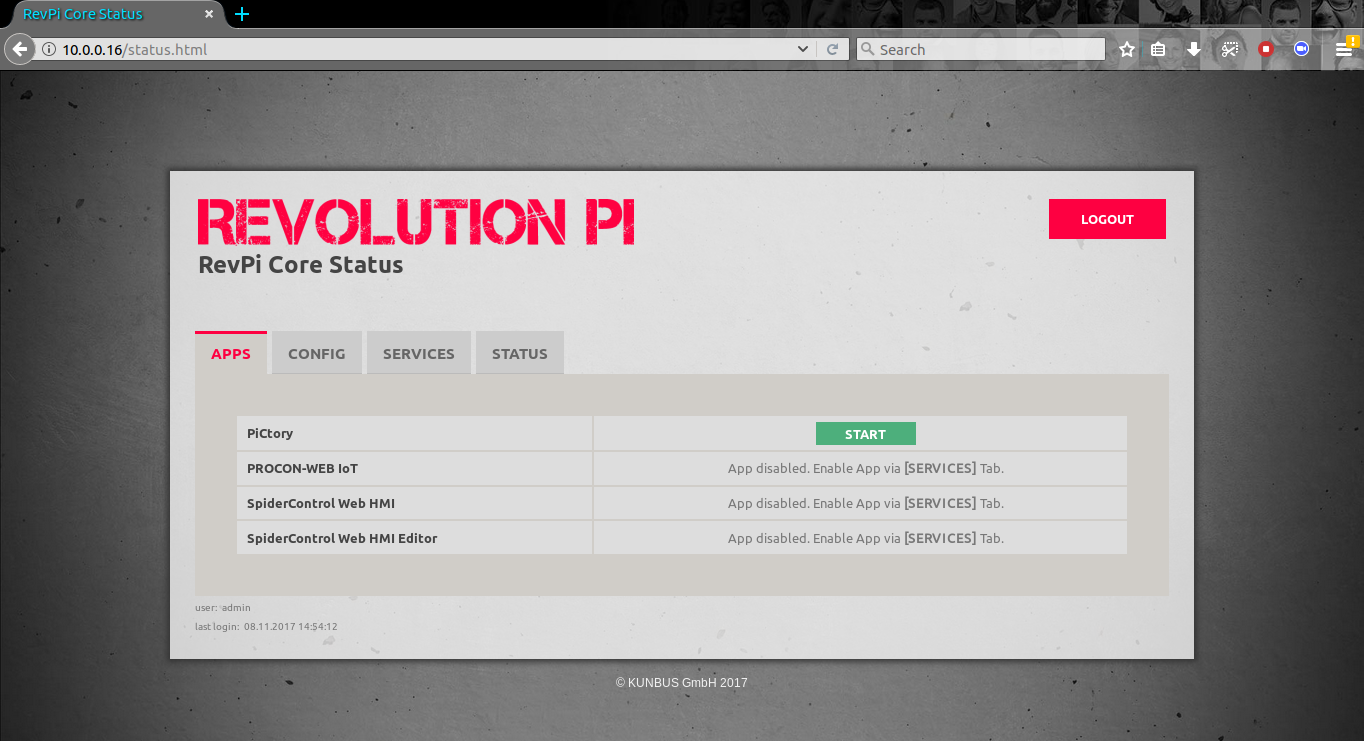Open the SERVICES tab

pyautogui.click(x=418, y=352)
